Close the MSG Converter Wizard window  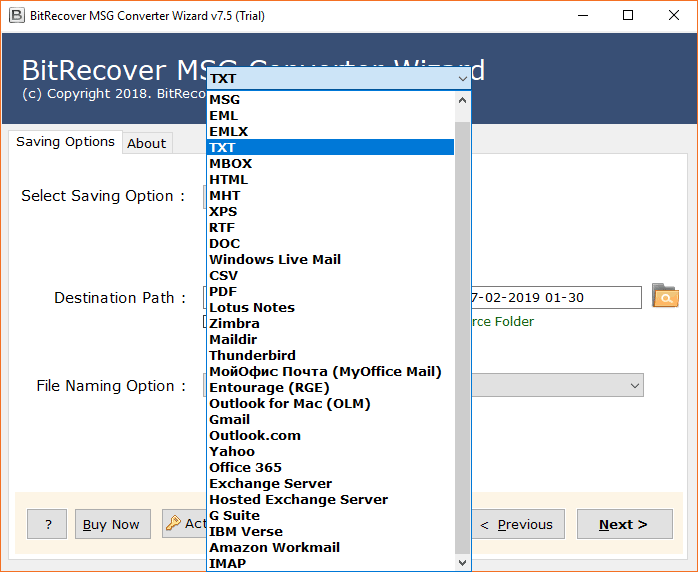[x=674, y=16]
